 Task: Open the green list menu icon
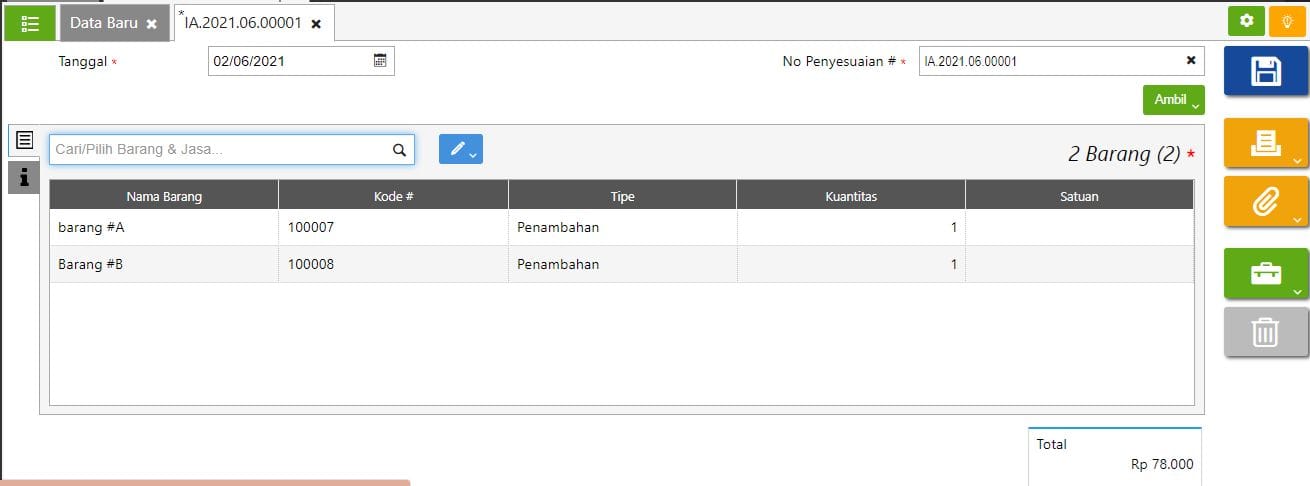[x=30, y=23]
